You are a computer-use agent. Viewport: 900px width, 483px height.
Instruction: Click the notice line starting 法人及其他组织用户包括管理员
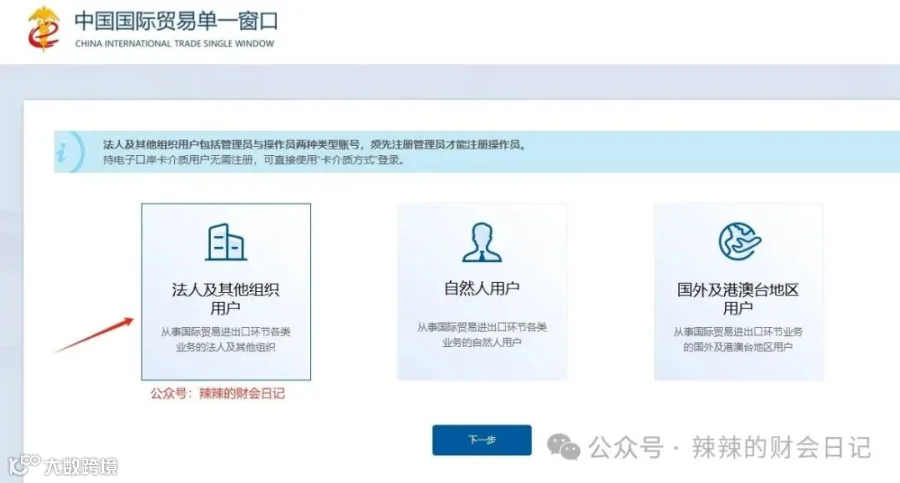click(315, 144)
